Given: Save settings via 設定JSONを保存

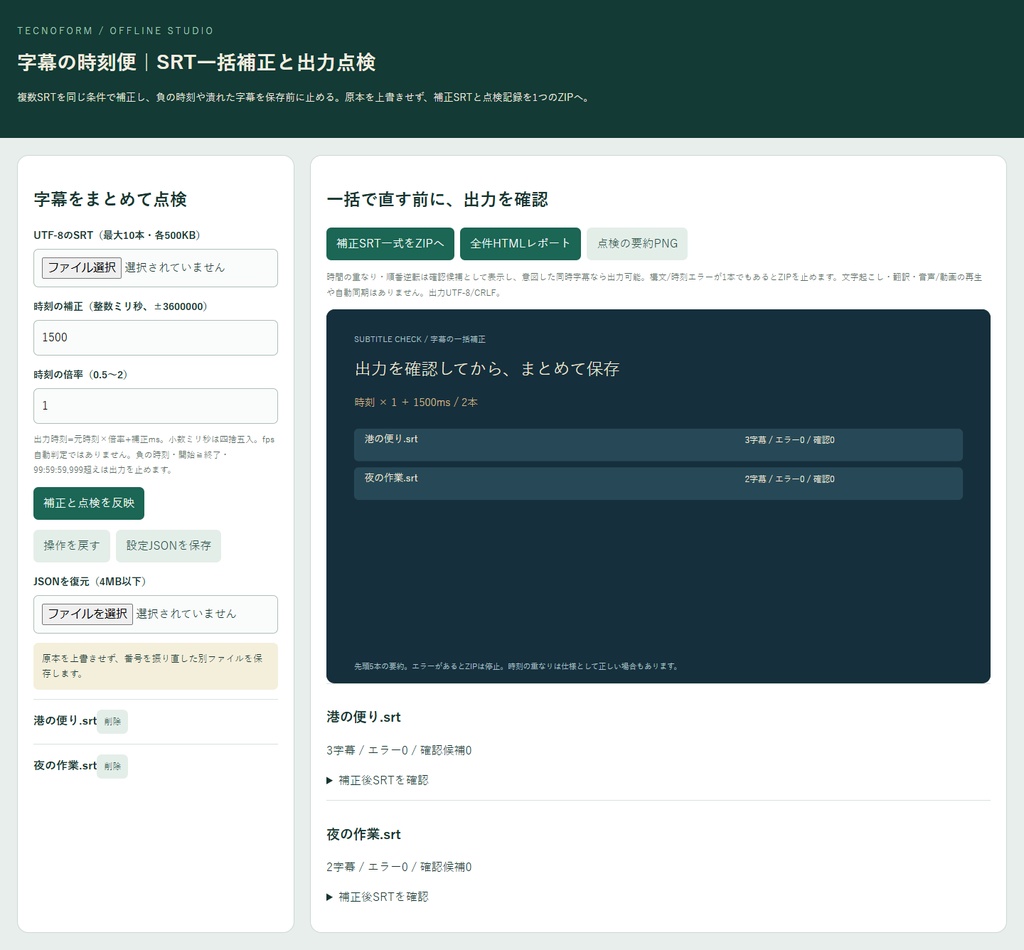Looking at the screenshot, I should pos(168,546).
